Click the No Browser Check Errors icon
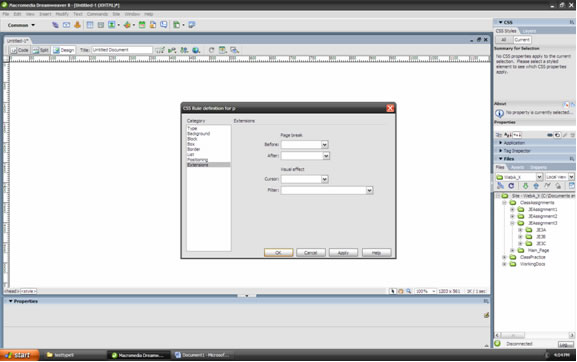 (160, 50)
